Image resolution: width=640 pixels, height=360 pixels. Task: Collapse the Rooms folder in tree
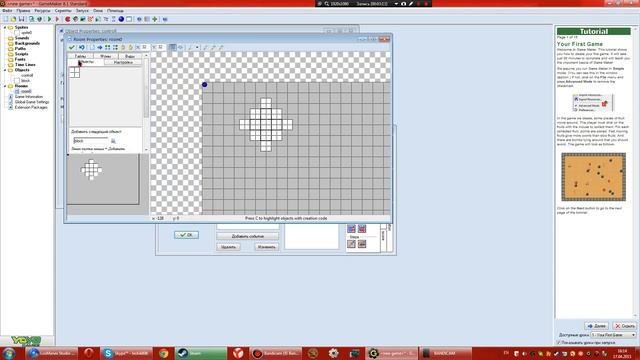tap(5, 86)
